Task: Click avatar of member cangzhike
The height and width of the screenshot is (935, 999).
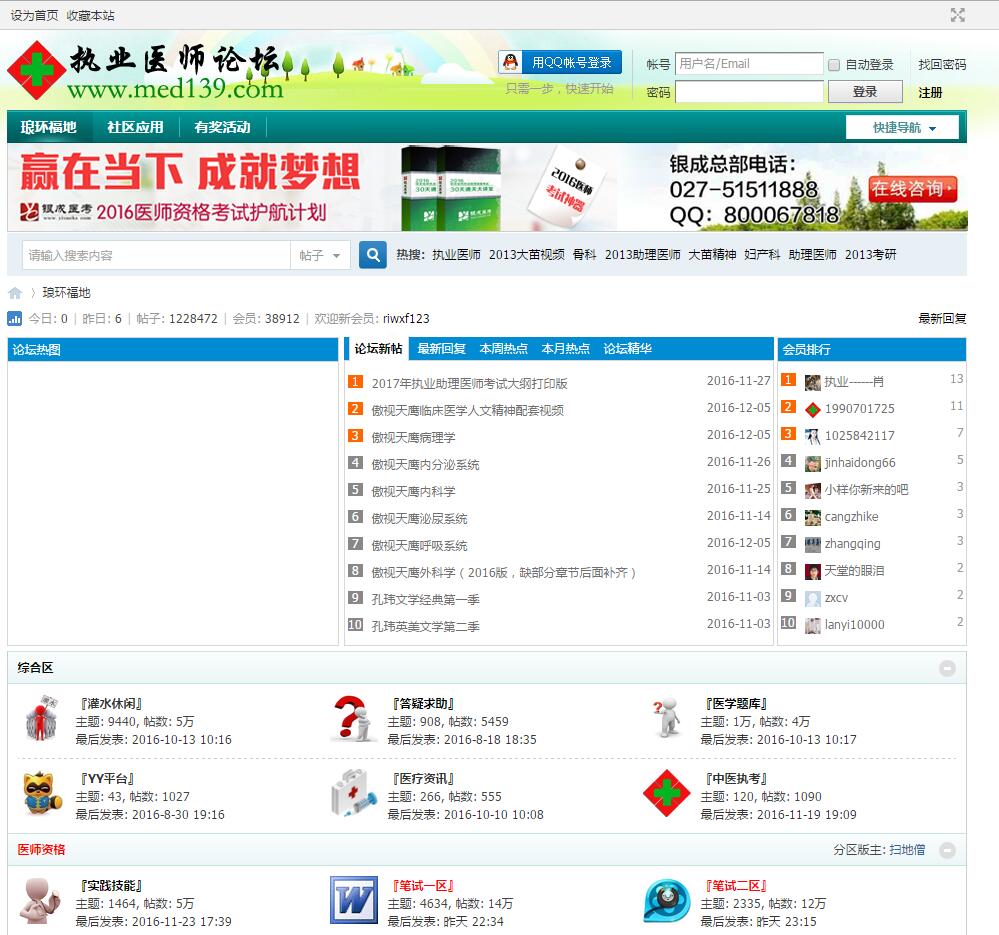Action: pyautogui.click(x=812, y=518)
